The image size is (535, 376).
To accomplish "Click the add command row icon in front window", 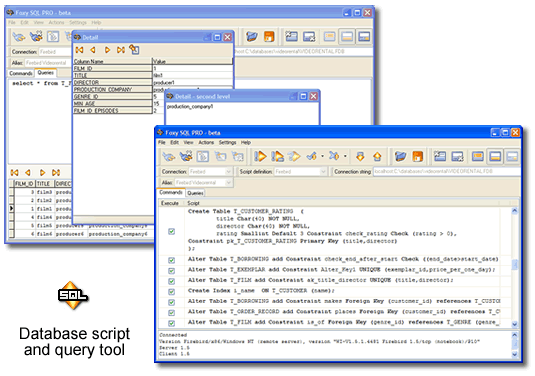I will (440, 157).
